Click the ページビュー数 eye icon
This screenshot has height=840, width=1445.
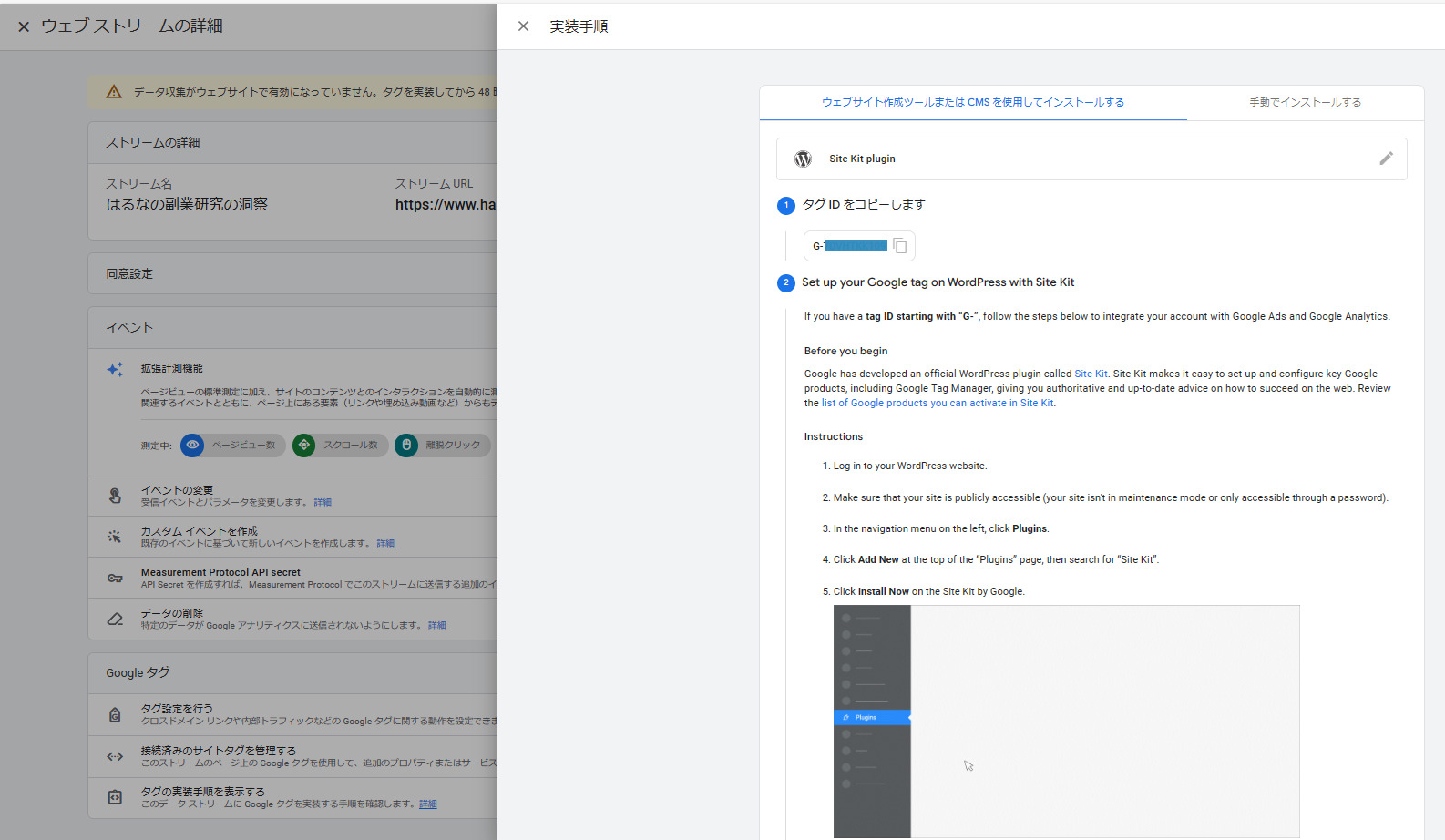pos(192,445)
